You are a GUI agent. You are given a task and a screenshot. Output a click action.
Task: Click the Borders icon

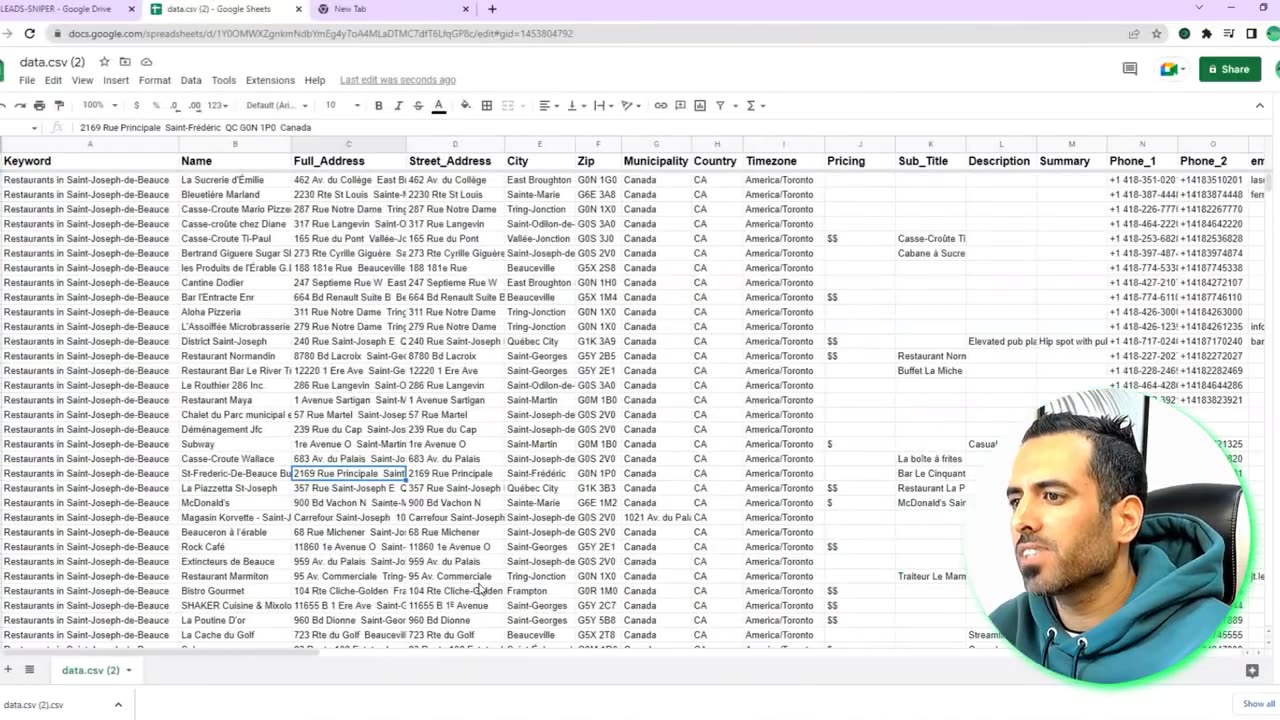(x=487, y=105)
